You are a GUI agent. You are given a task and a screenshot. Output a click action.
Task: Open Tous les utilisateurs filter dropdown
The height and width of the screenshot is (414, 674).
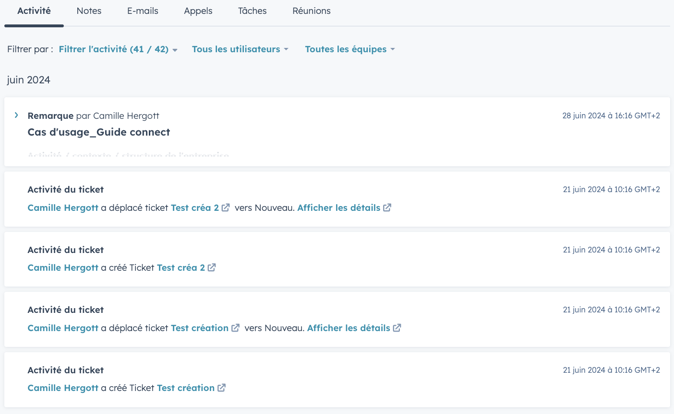pyautogui.click(x=239, y=49)
